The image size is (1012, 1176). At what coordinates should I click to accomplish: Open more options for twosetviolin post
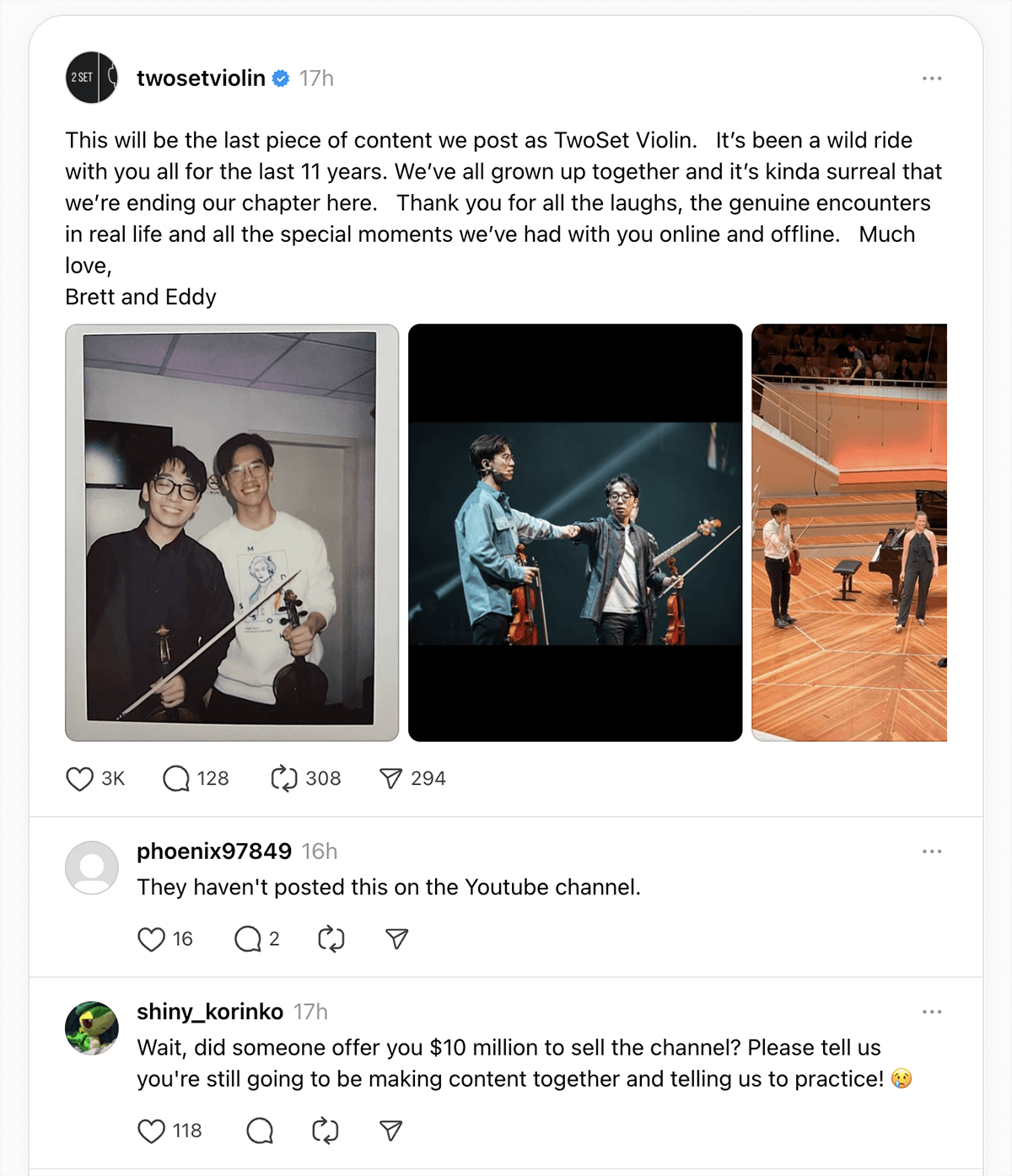[932, 78]
